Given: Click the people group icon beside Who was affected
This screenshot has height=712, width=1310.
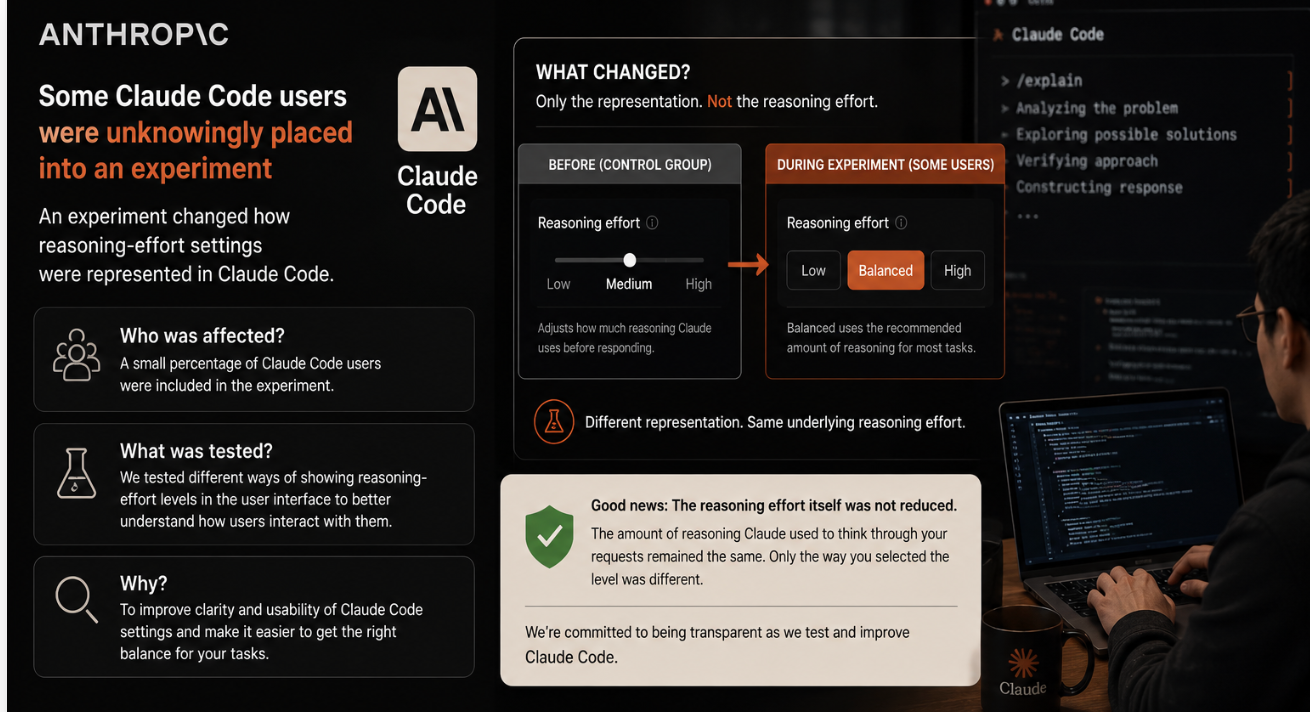Looking at the screenshot, I should (x=77, y=355).
